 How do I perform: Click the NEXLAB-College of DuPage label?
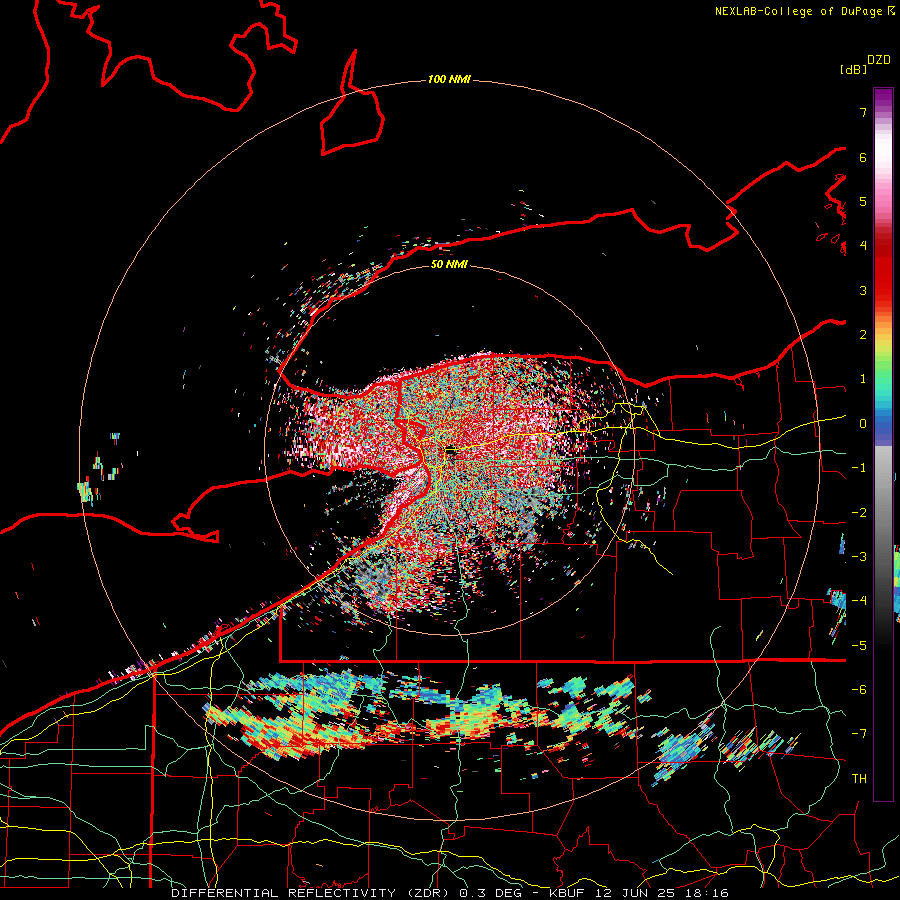tap(804, 11)
